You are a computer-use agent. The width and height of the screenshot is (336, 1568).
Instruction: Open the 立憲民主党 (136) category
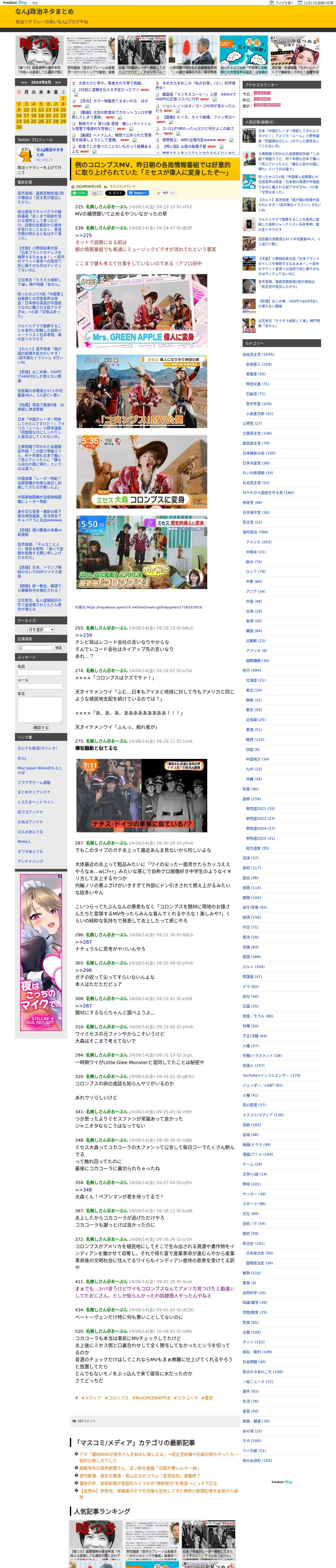(257, 433)
